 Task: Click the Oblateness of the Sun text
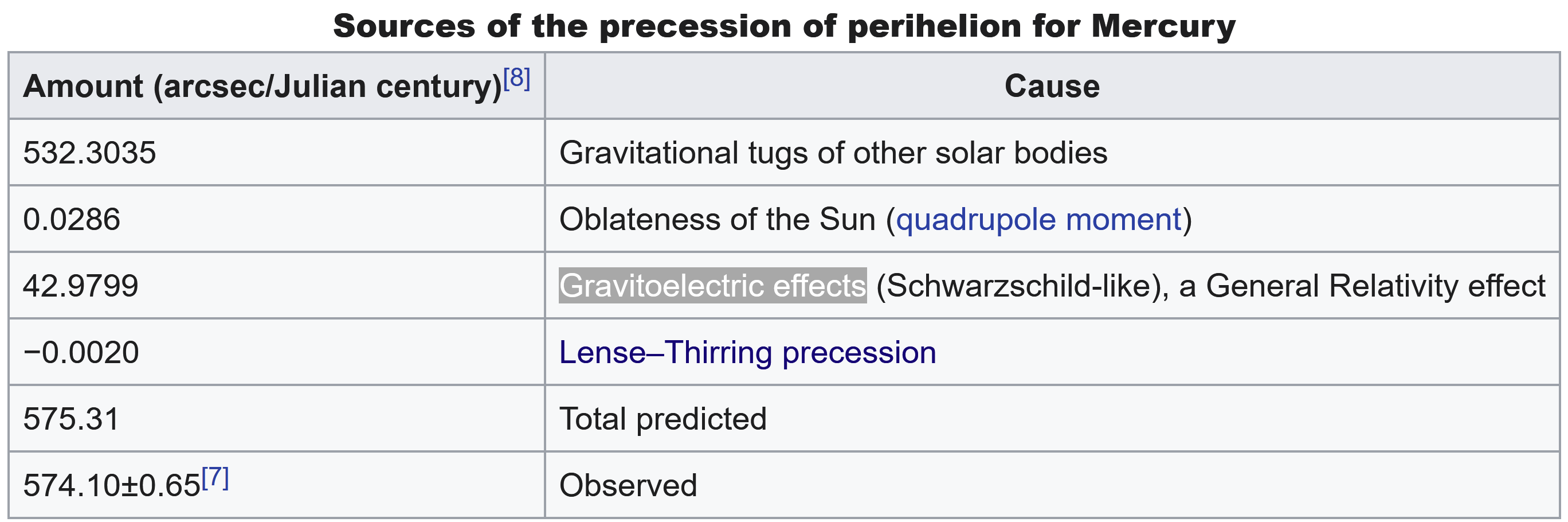[x=717, y=219]
